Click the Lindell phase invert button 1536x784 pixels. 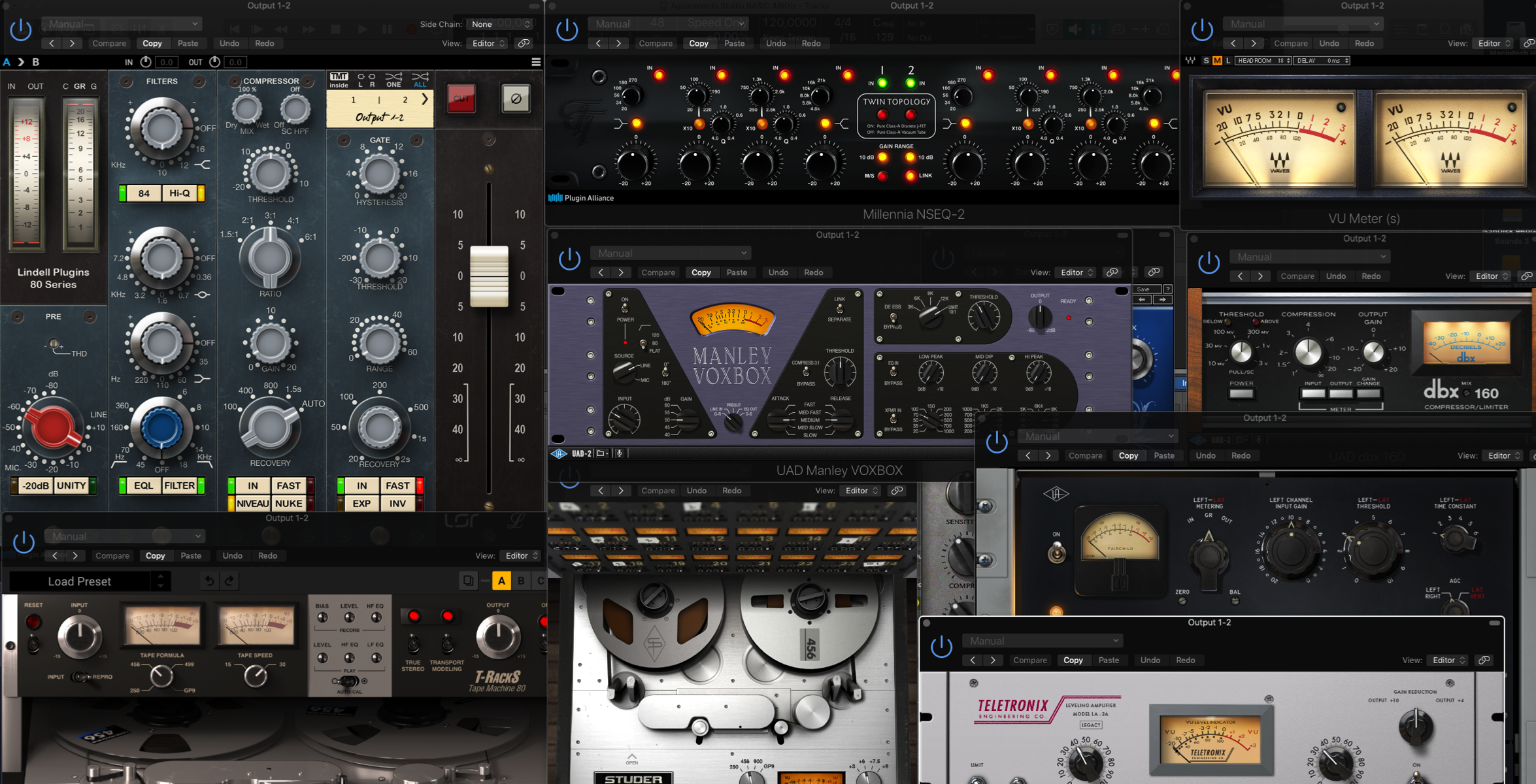click(x=516, y=99)
